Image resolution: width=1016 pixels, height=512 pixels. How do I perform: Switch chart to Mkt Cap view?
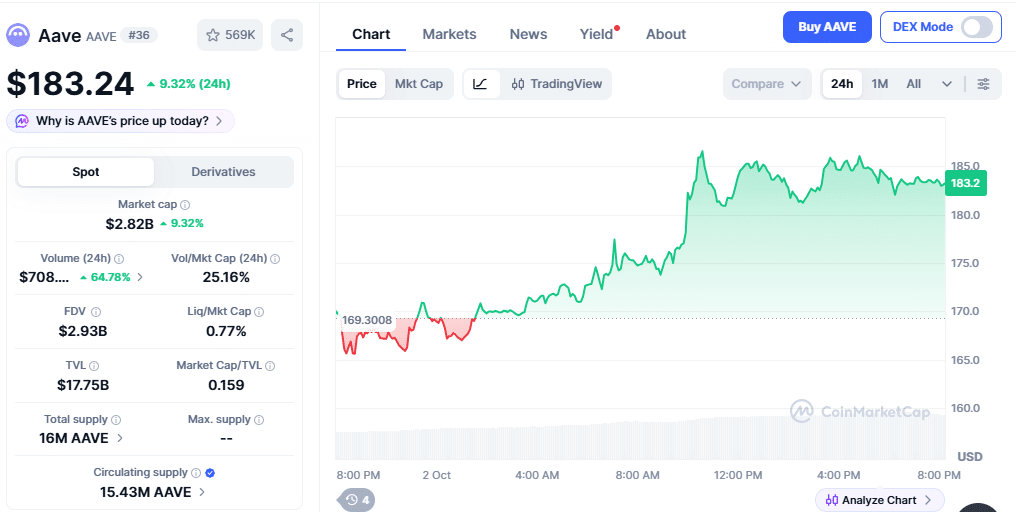point(419,84)
